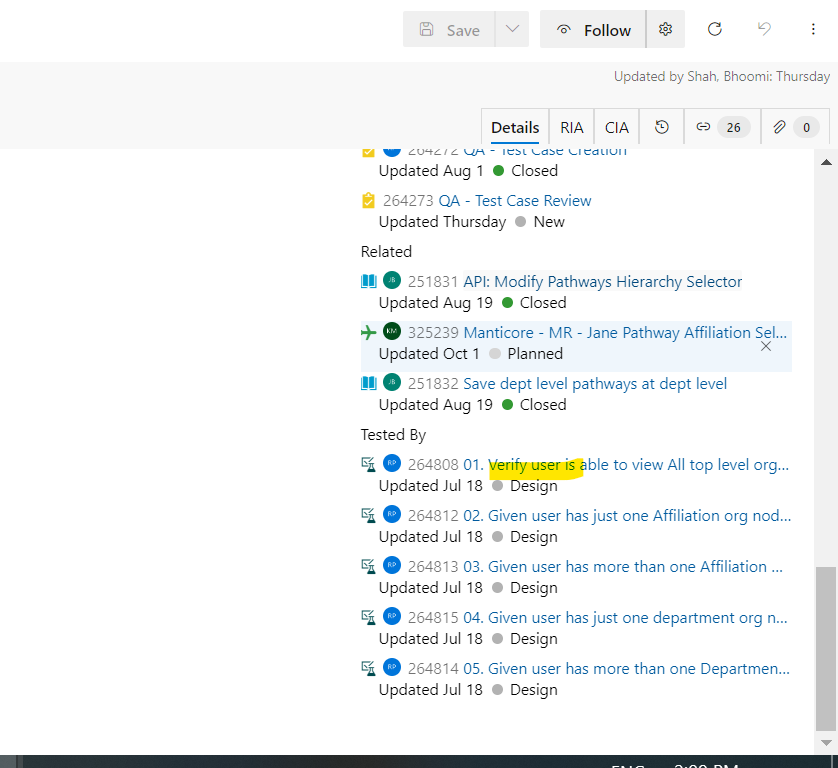Open the Links tab showing 26 links
838x768 pixels.
tap(720, 127)
